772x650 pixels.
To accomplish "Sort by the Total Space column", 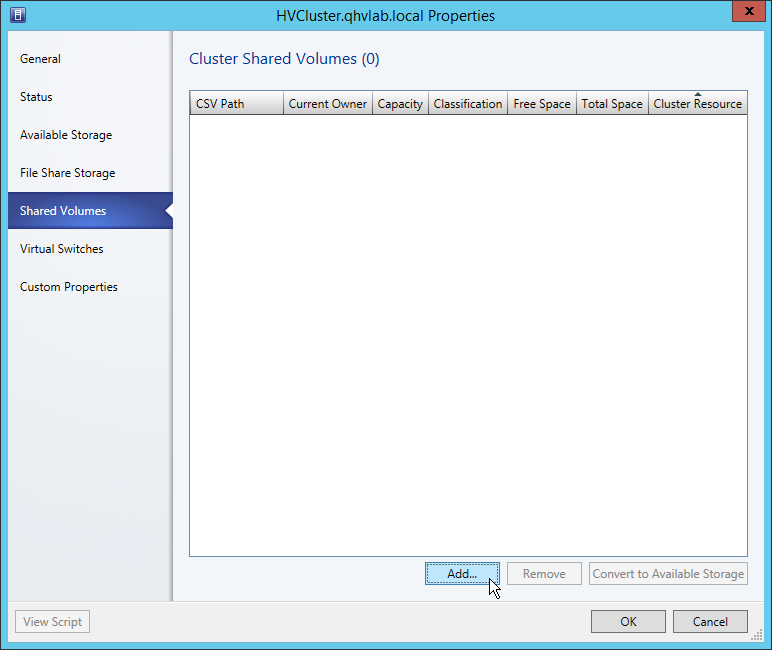I will (612, 104).
